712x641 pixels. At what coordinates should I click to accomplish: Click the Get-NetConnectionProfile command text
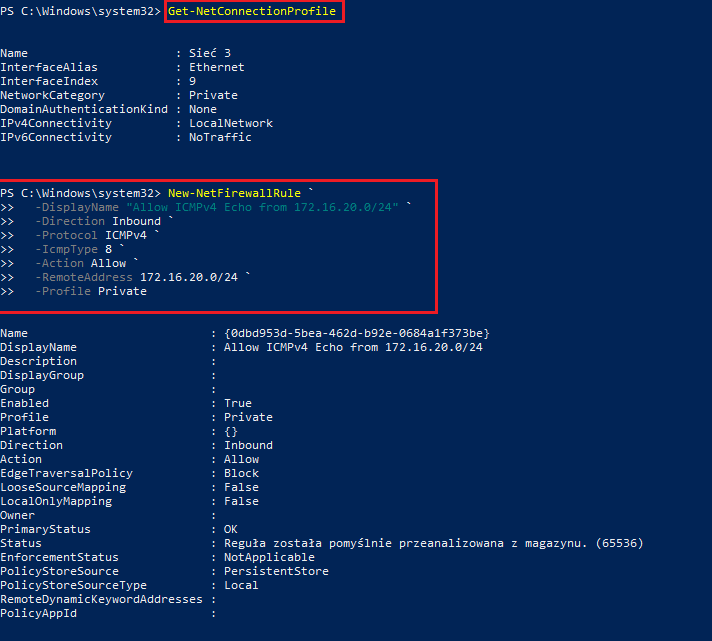(x=252, y=11)
